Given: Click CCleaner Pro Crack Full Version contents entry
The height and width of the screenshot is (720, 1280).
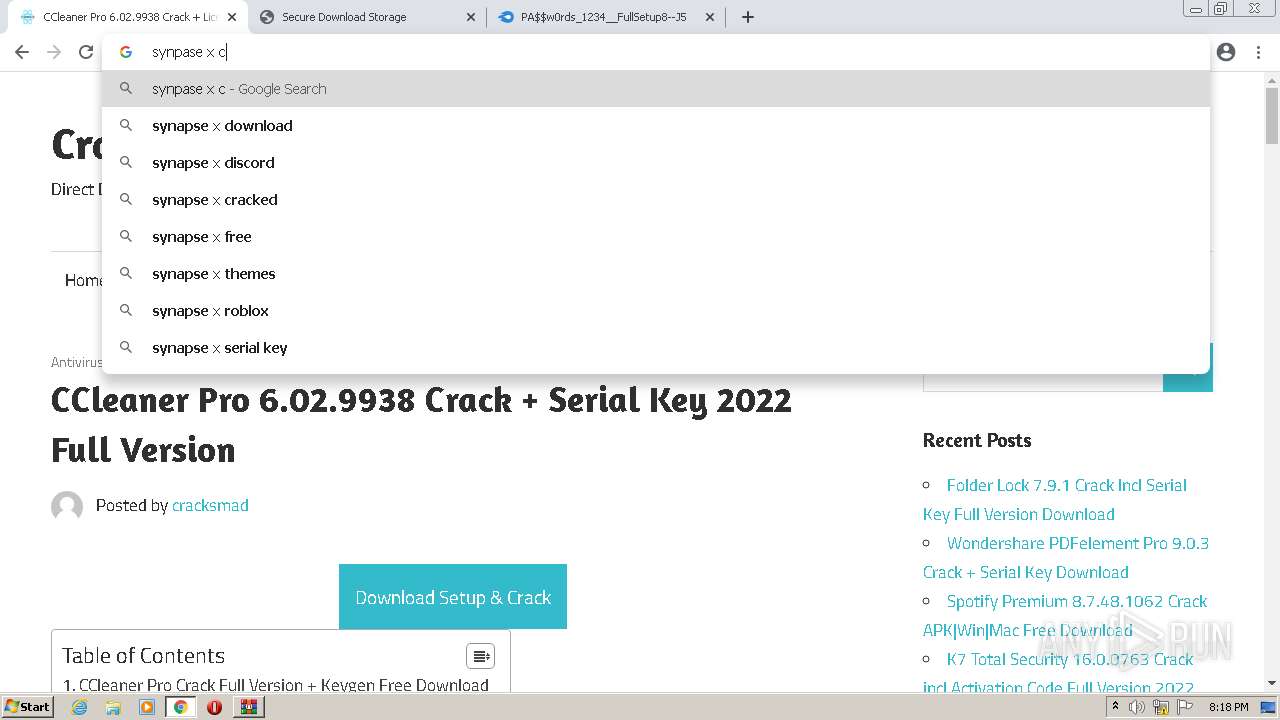Looking at the screenshot, I should pos(276,685).
